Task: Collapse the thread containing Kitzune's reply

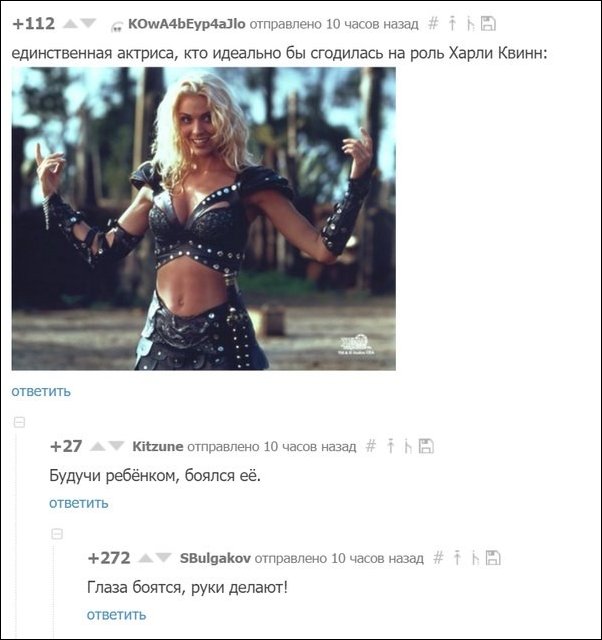Action: 19,422
